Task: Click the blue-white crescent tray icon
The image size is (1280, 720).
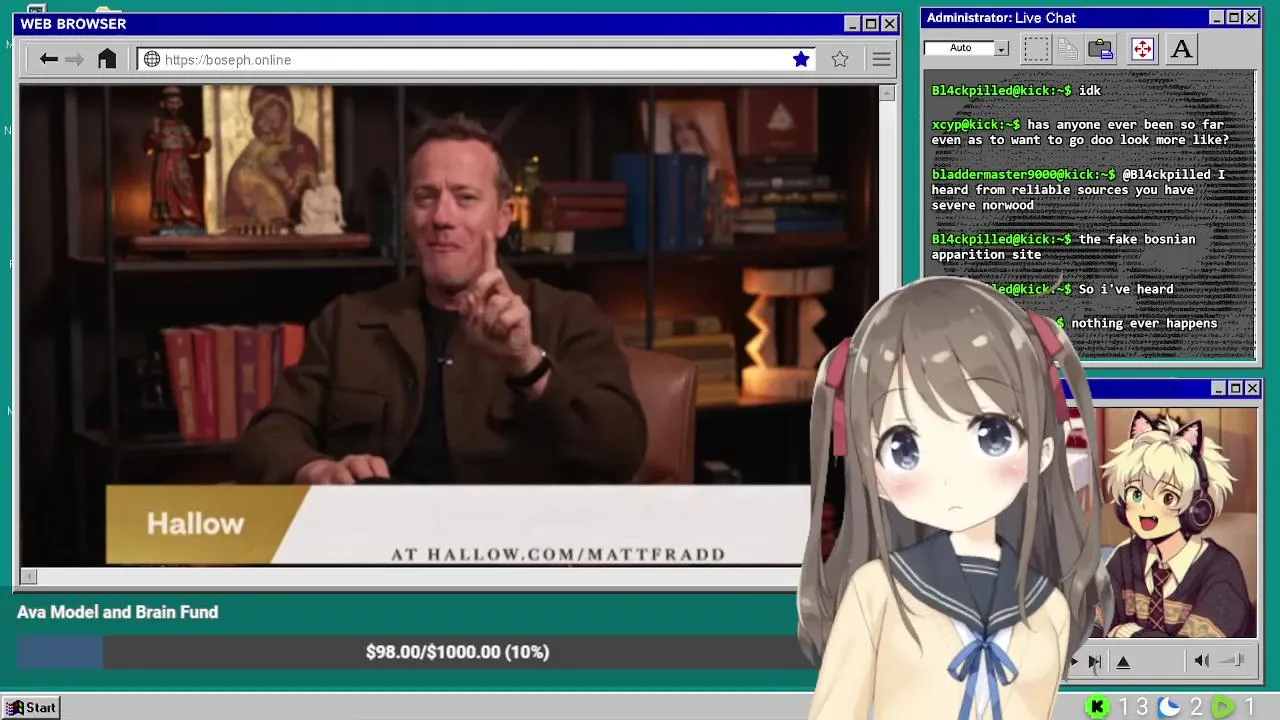Action: tap(1169, 707)
